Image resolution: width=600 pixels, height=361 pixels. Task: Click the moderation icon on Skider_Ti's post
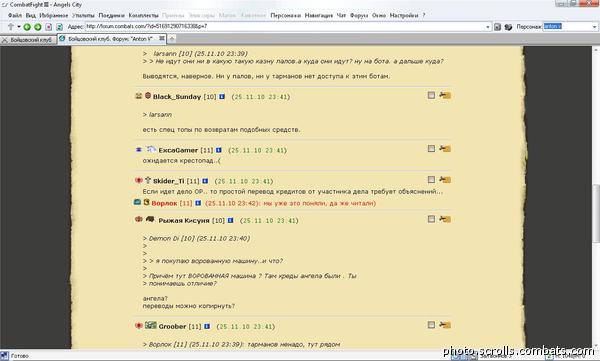pyautogui.click(x=445, y=180)
